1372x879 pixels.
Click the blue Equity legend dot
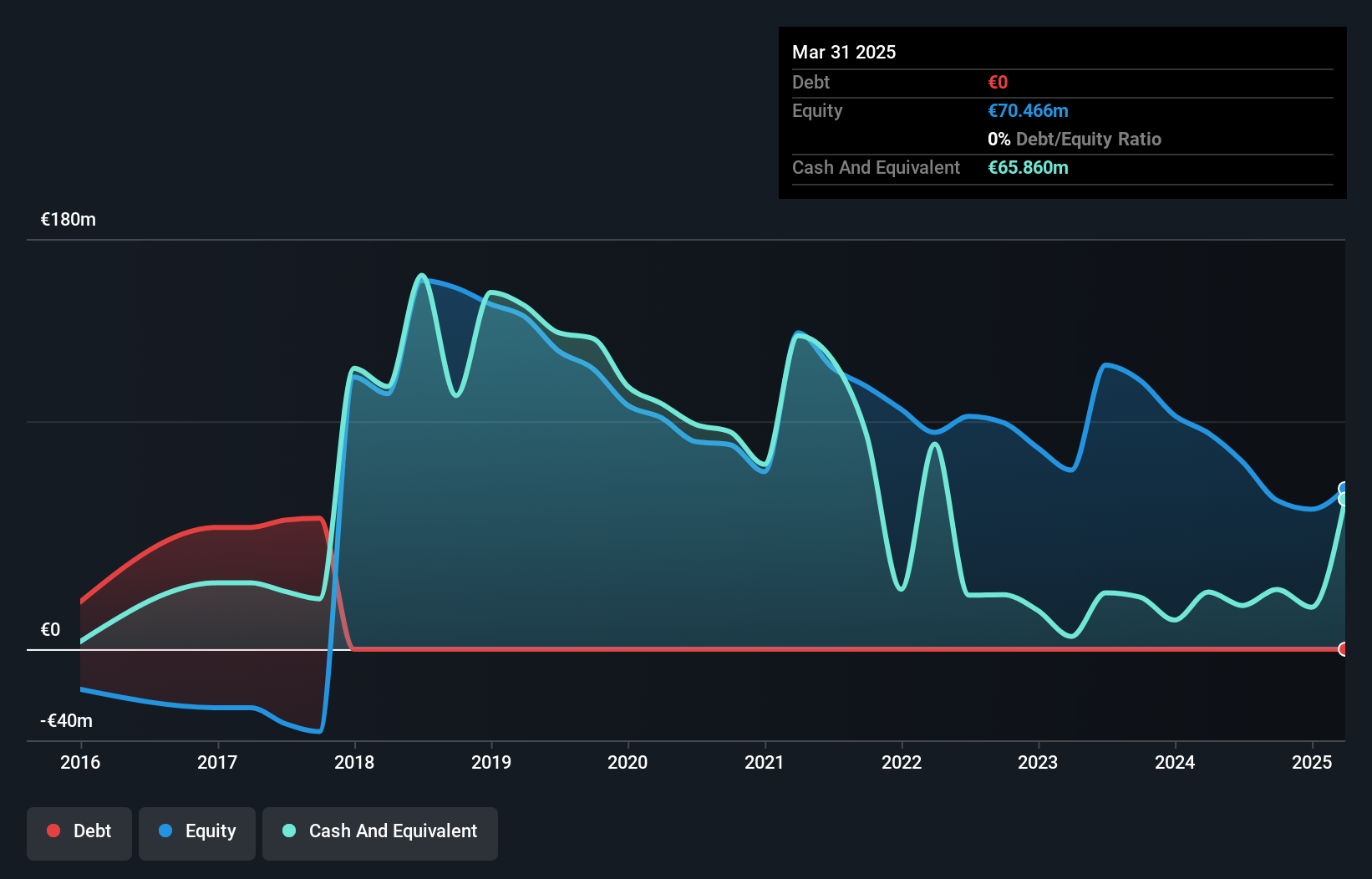[165, 831]
